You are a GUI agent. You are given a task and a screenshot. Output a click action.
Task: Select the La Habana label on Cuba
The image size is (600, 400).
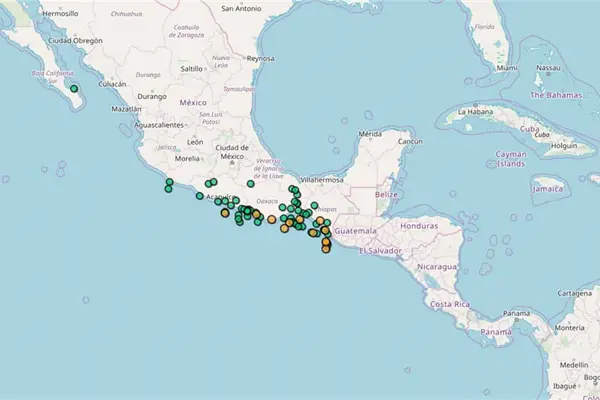click(478, 113)
